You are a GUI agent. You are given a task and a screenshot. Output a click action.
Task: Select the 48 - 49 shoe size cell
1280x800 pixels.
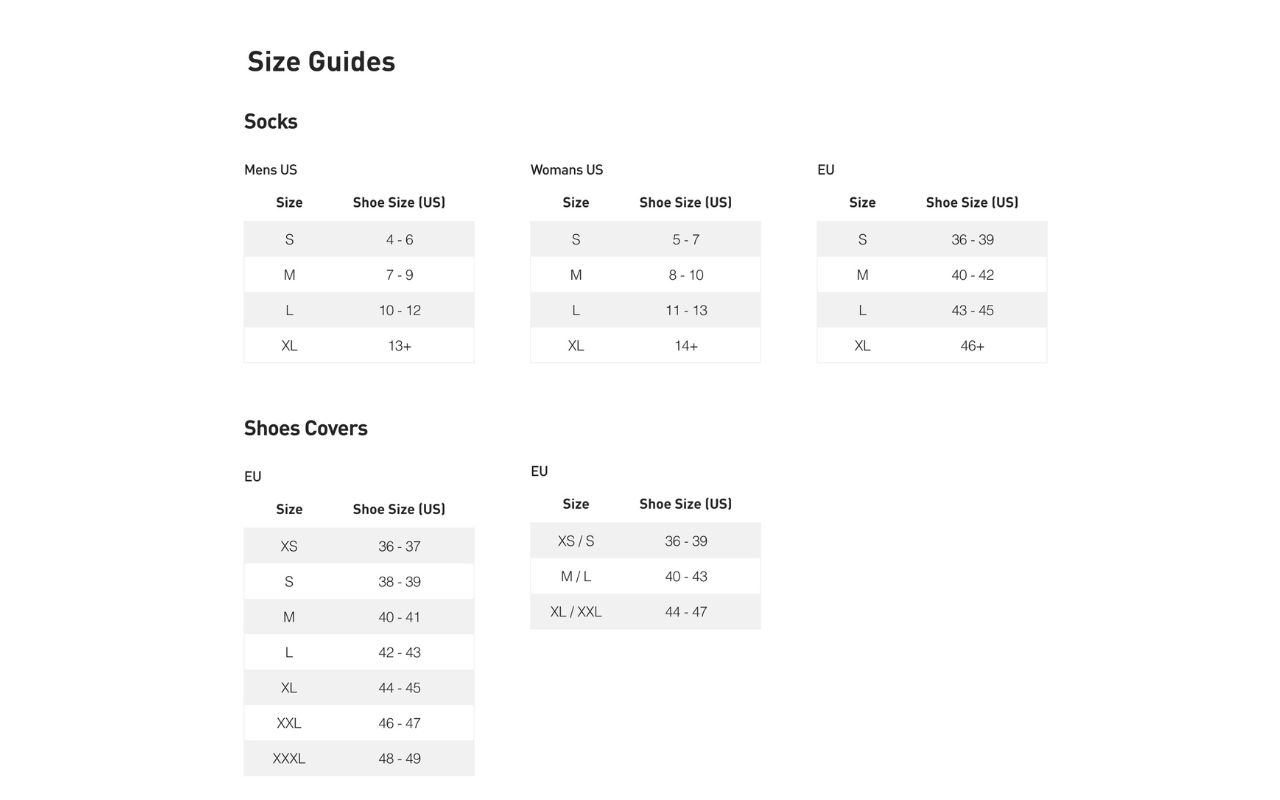coord(399,759)
